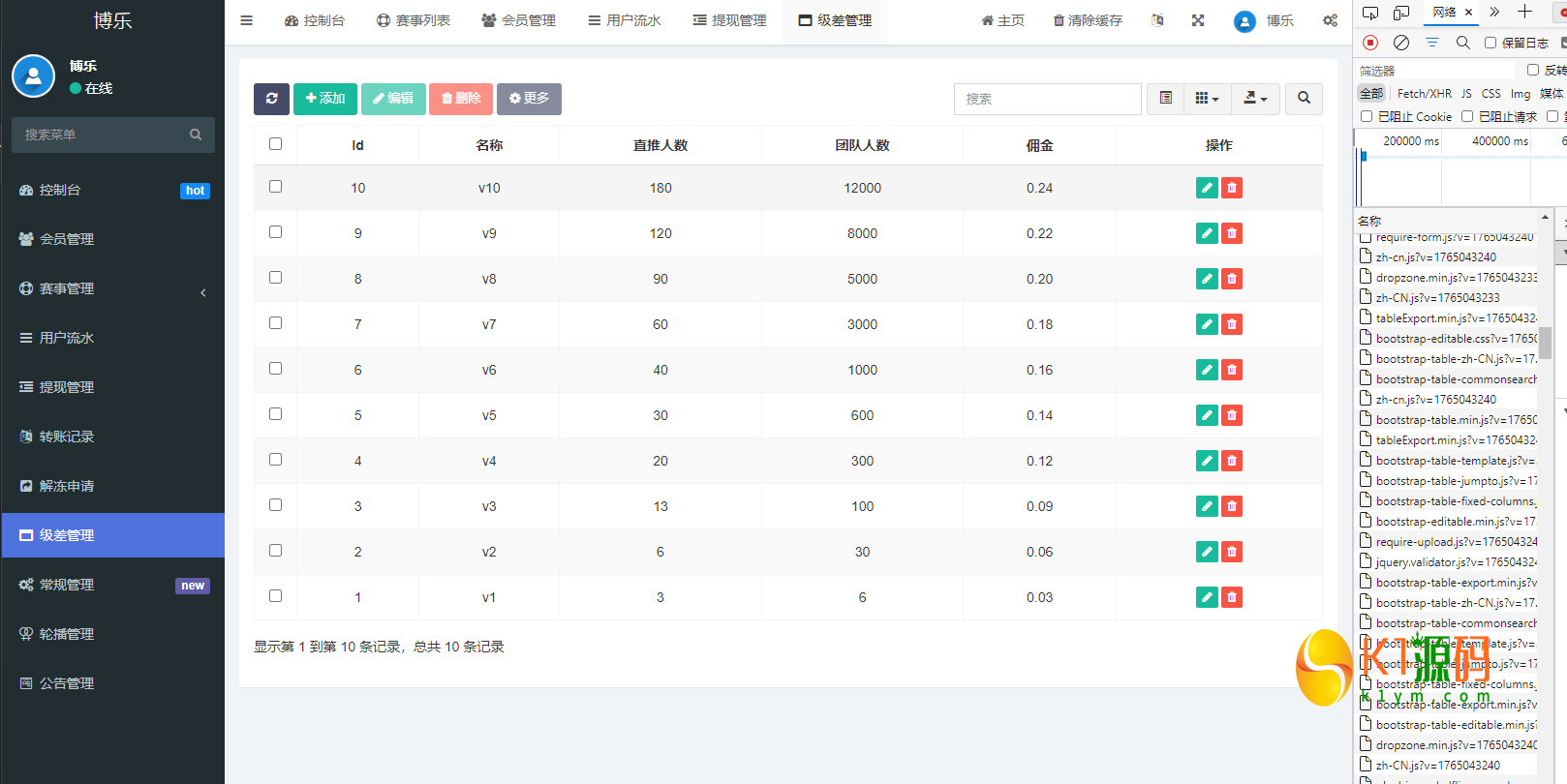Click the DevTools network search icon
The height and width of the screenshot is (784, 1567).
(1463, 43)
